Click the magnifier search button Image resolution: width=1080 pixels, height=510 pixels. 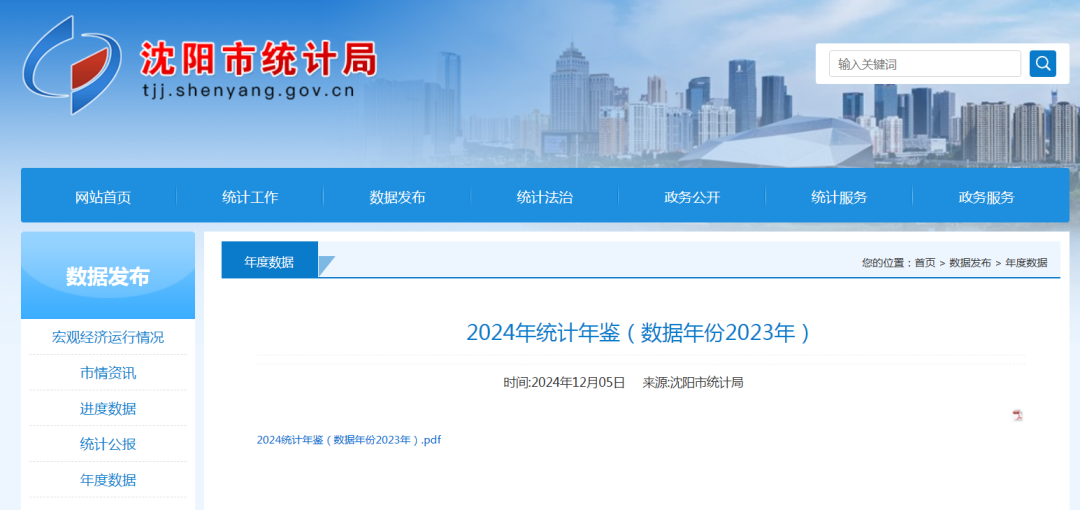(1043, 63)
